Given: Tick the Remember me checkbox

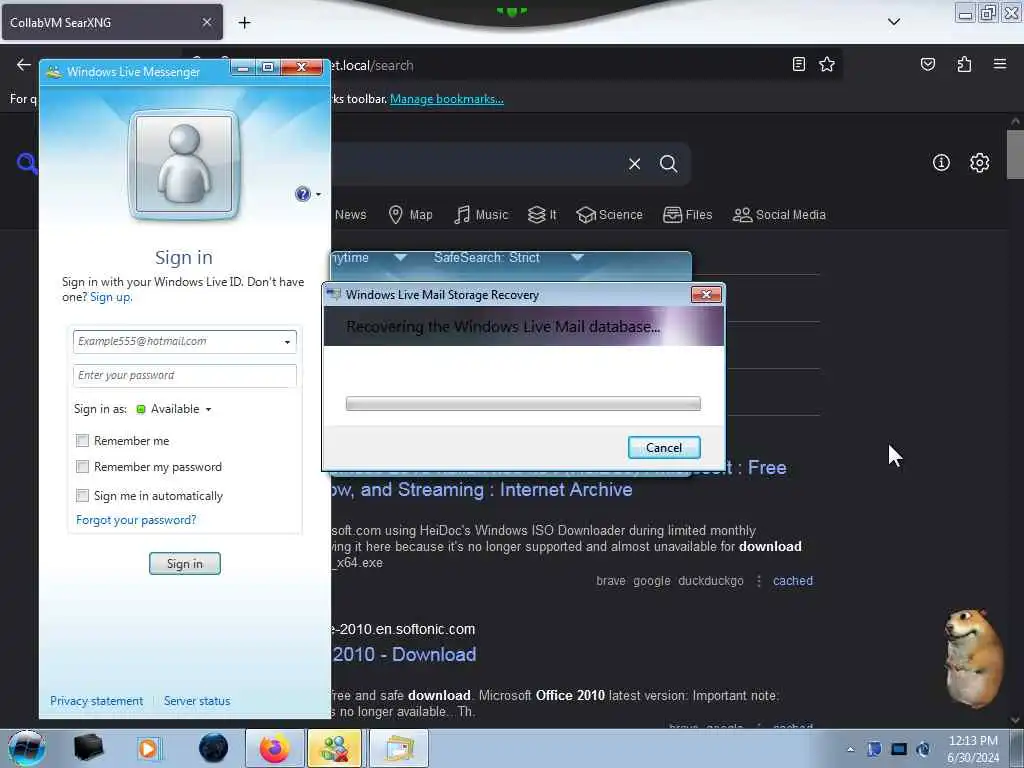Looking at the screenshot, I should tap(82, 441).
